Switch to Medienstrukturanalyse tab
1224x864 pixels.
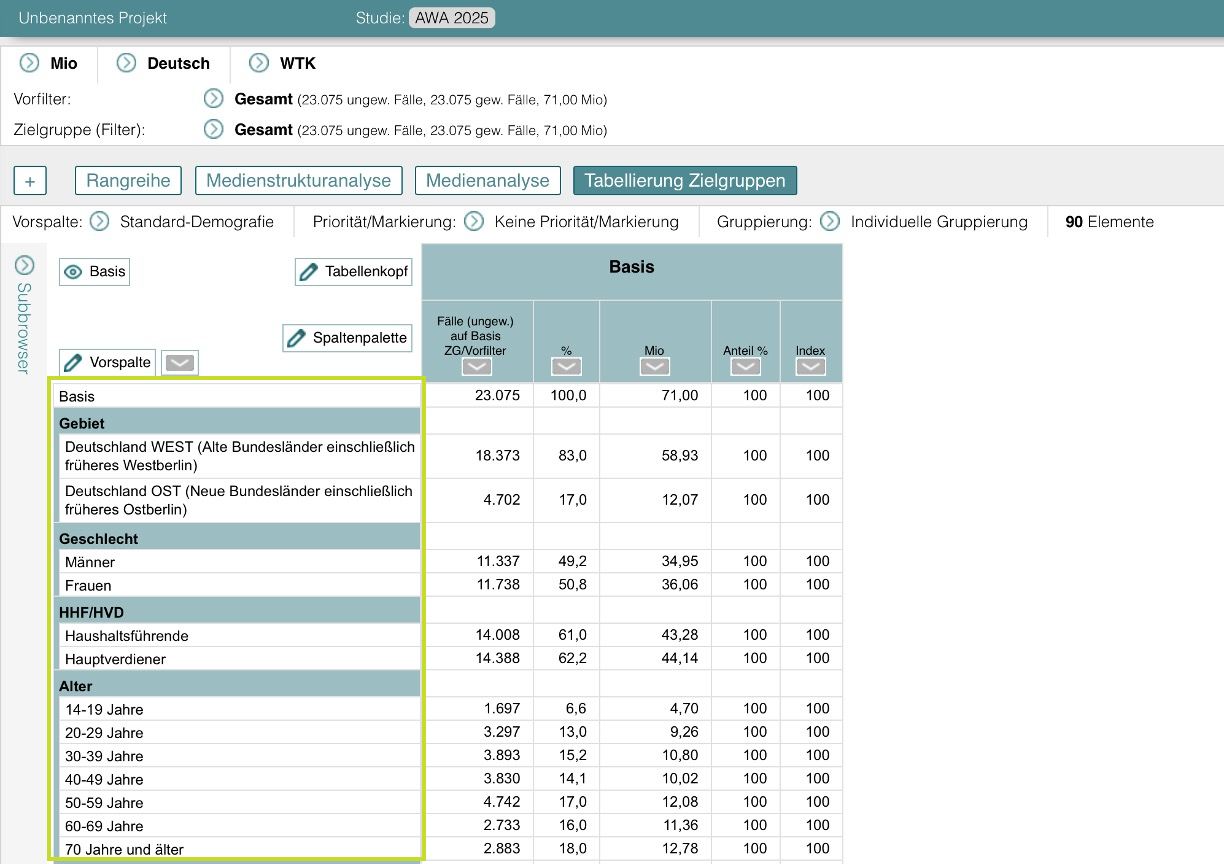click(298, 181)
